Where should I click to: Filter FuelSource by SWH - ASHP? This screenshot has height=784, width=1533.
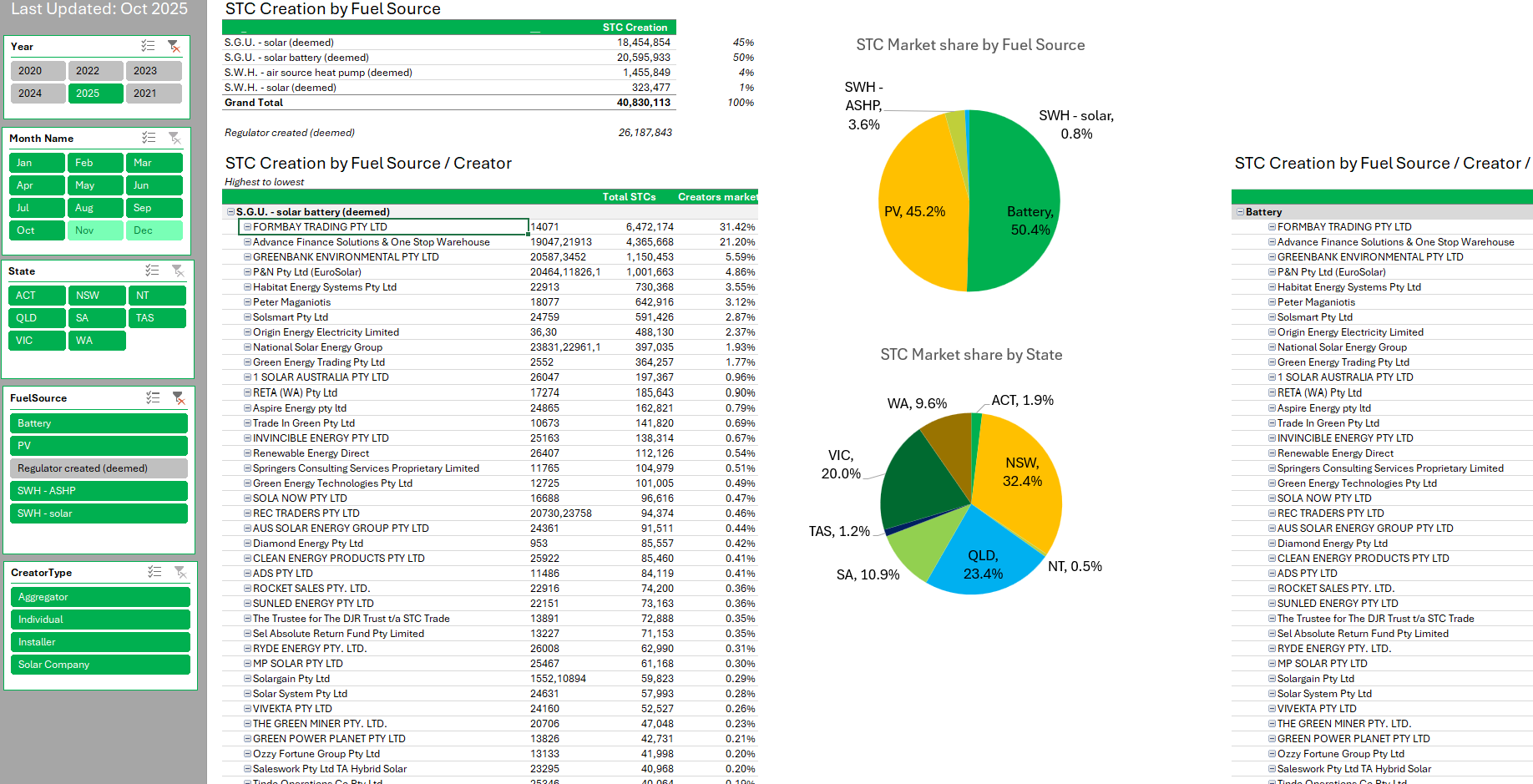(99, 491)
